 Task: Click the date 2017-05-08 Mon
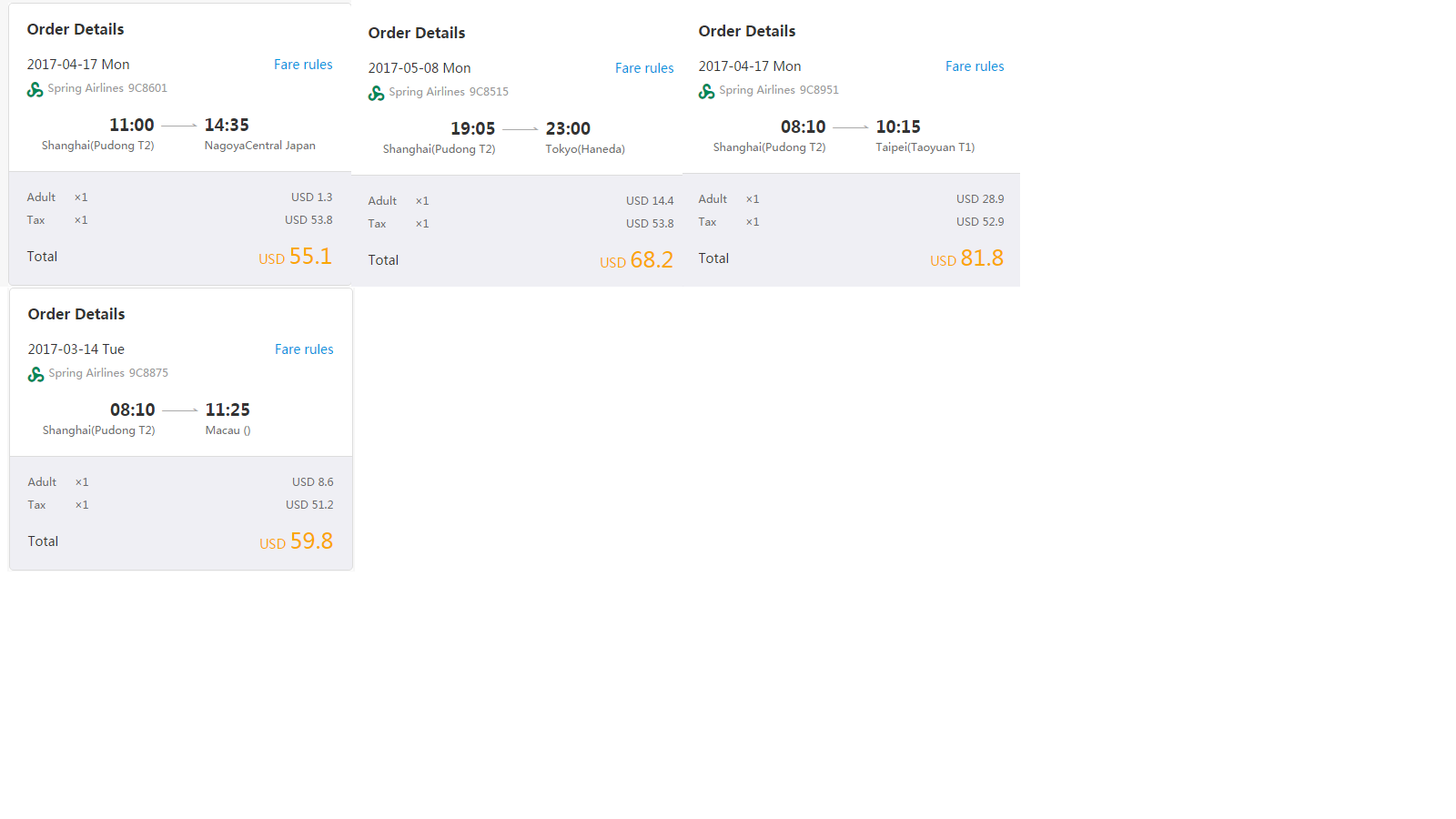pyautogui.click(x=420, y=68)
